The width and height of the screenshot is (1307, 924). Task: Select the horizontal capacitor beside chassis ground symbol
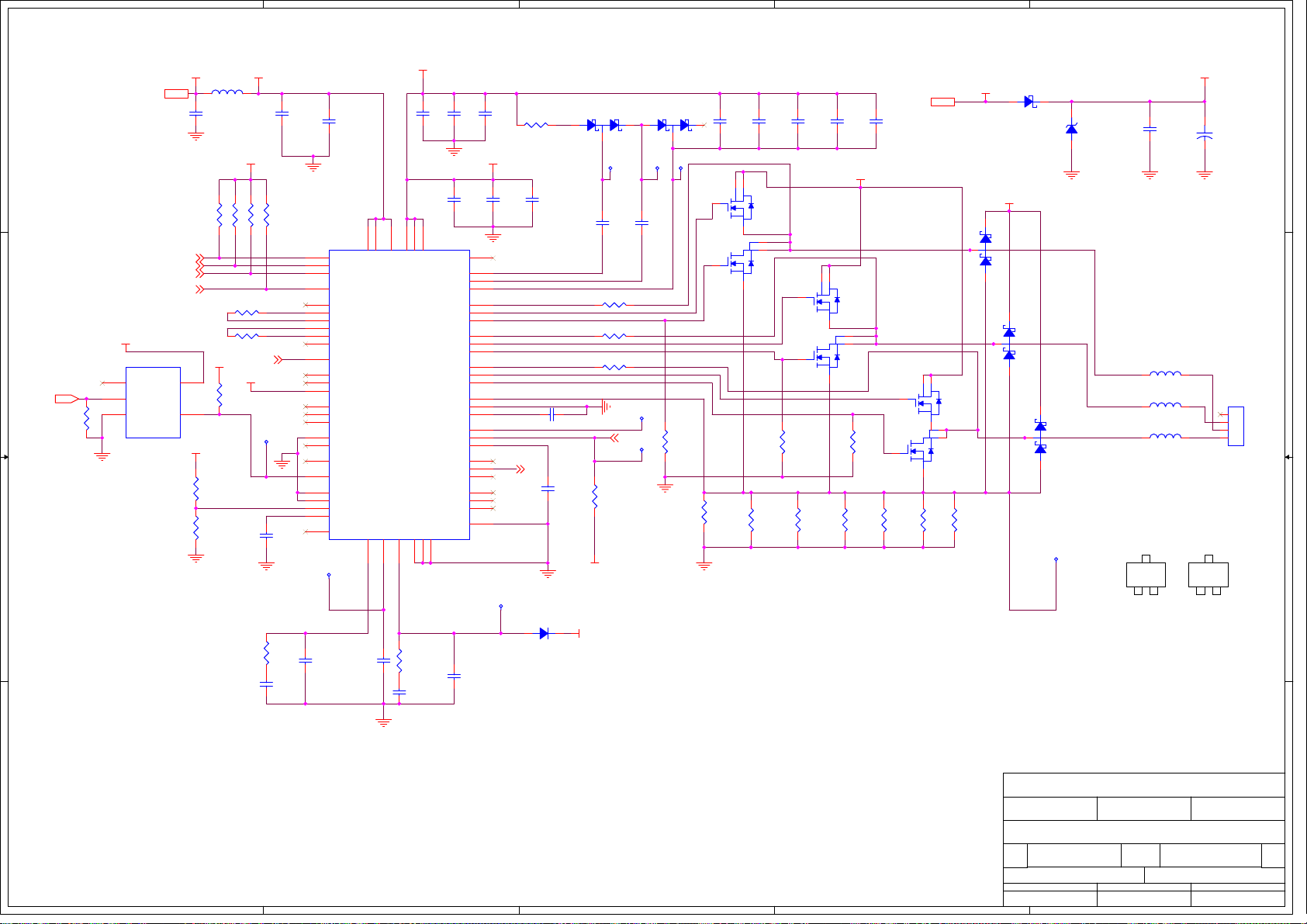coord(551,414)
